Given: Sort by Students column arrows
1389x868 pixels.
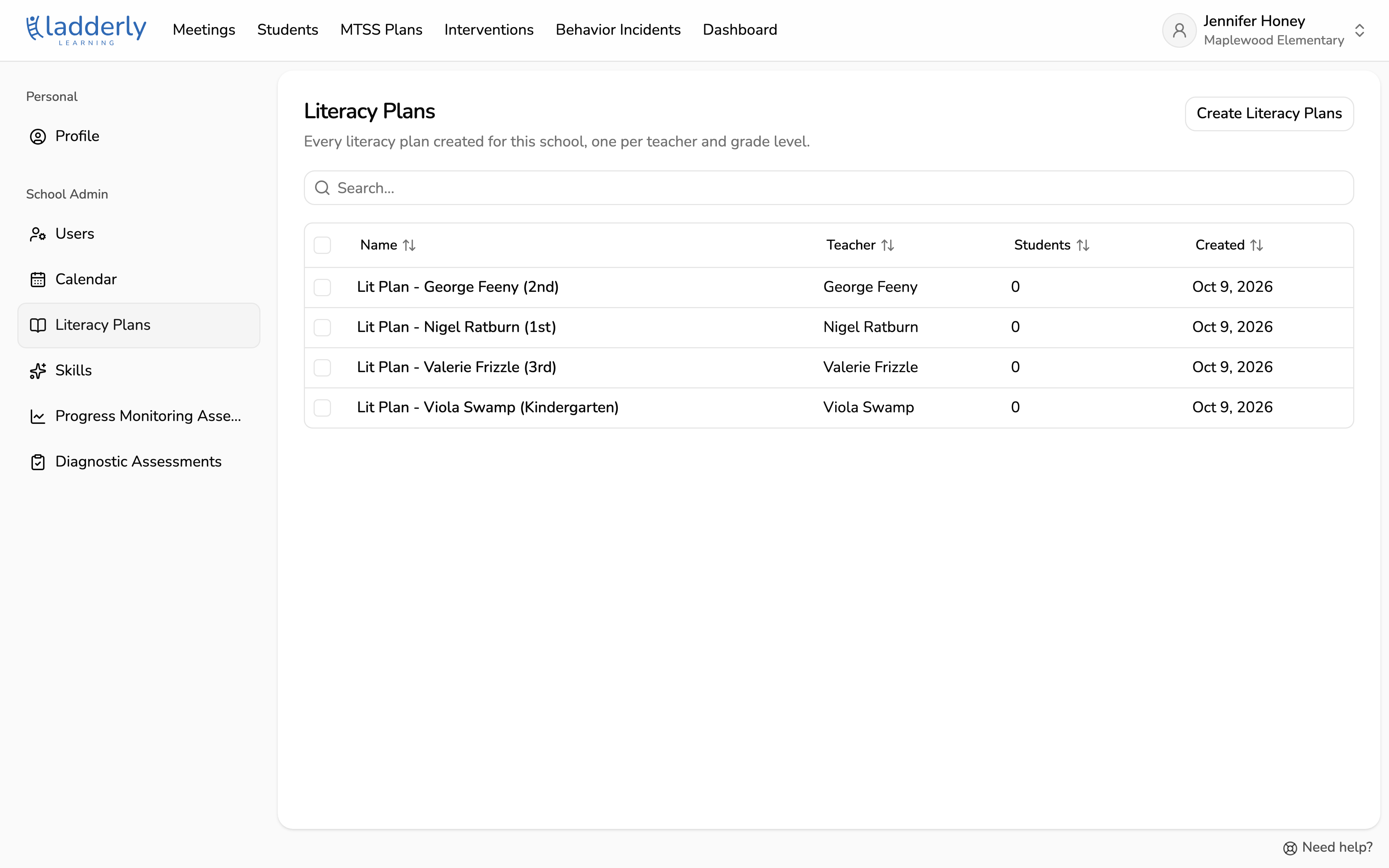Looking at the screenshot, I should click(x=1083, y=245).
